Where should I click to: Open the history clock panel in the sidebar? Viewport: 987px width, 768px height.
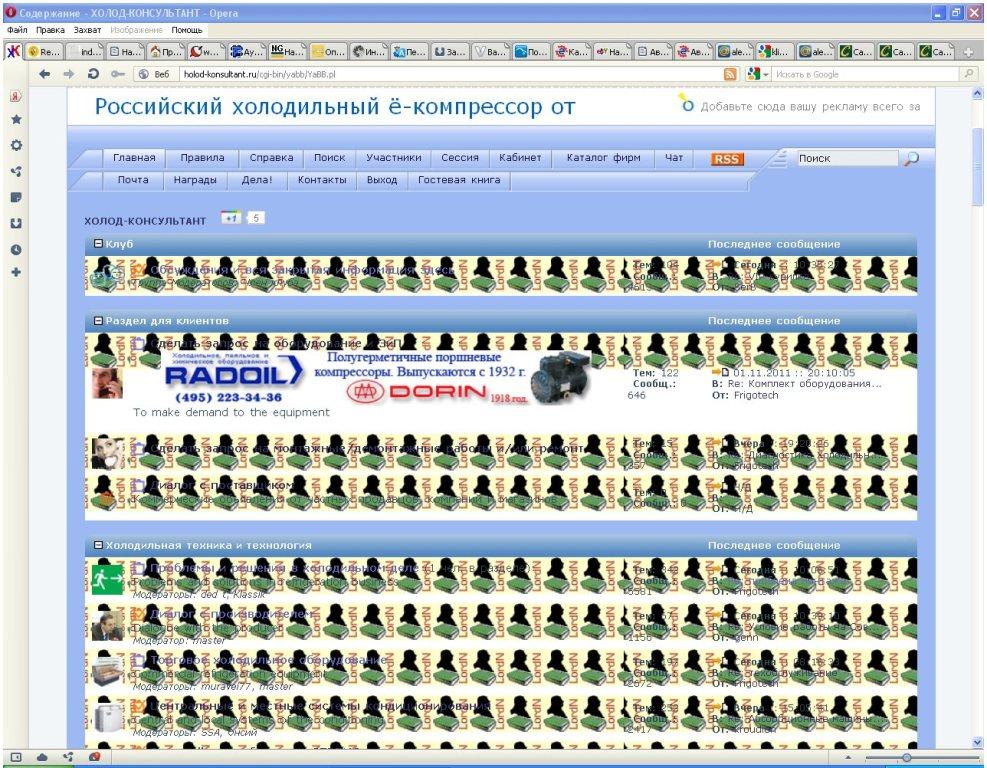(x=16, y=249)
